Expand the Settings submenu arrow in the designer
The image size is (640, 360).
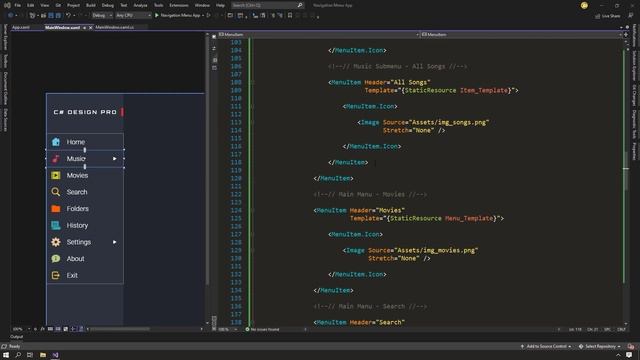tap(115, 242)
